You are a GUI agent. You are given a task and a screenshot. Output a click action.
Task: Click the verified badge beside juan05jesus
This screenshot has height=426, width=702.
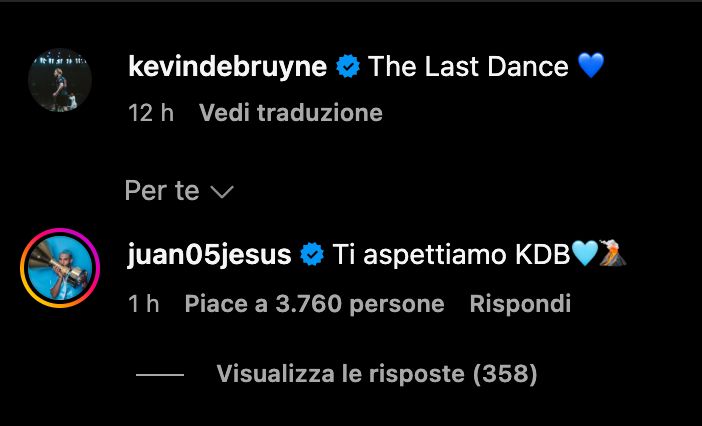click(313, 255)
